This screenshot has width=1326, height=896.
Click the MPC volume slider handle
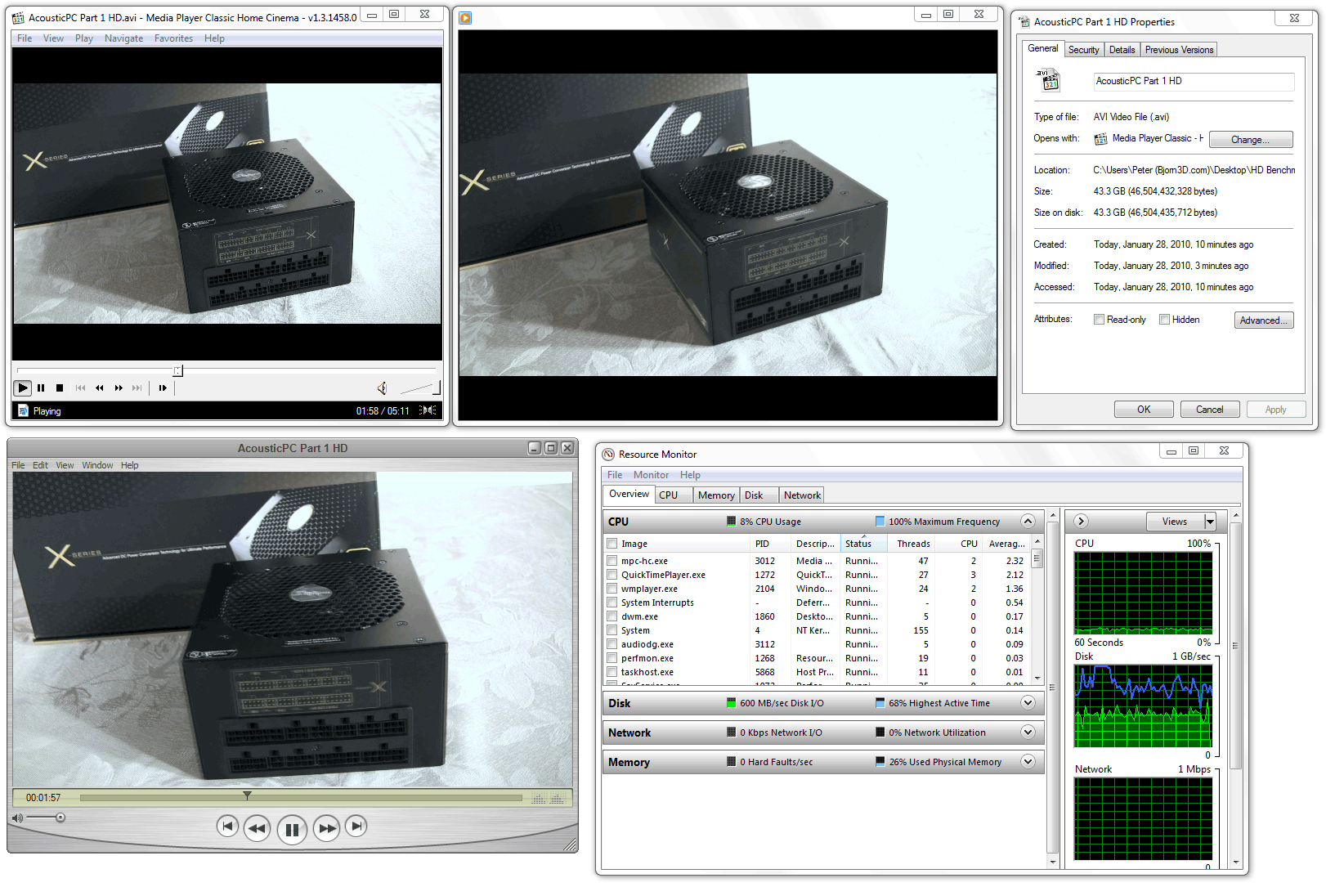(437, 388)
